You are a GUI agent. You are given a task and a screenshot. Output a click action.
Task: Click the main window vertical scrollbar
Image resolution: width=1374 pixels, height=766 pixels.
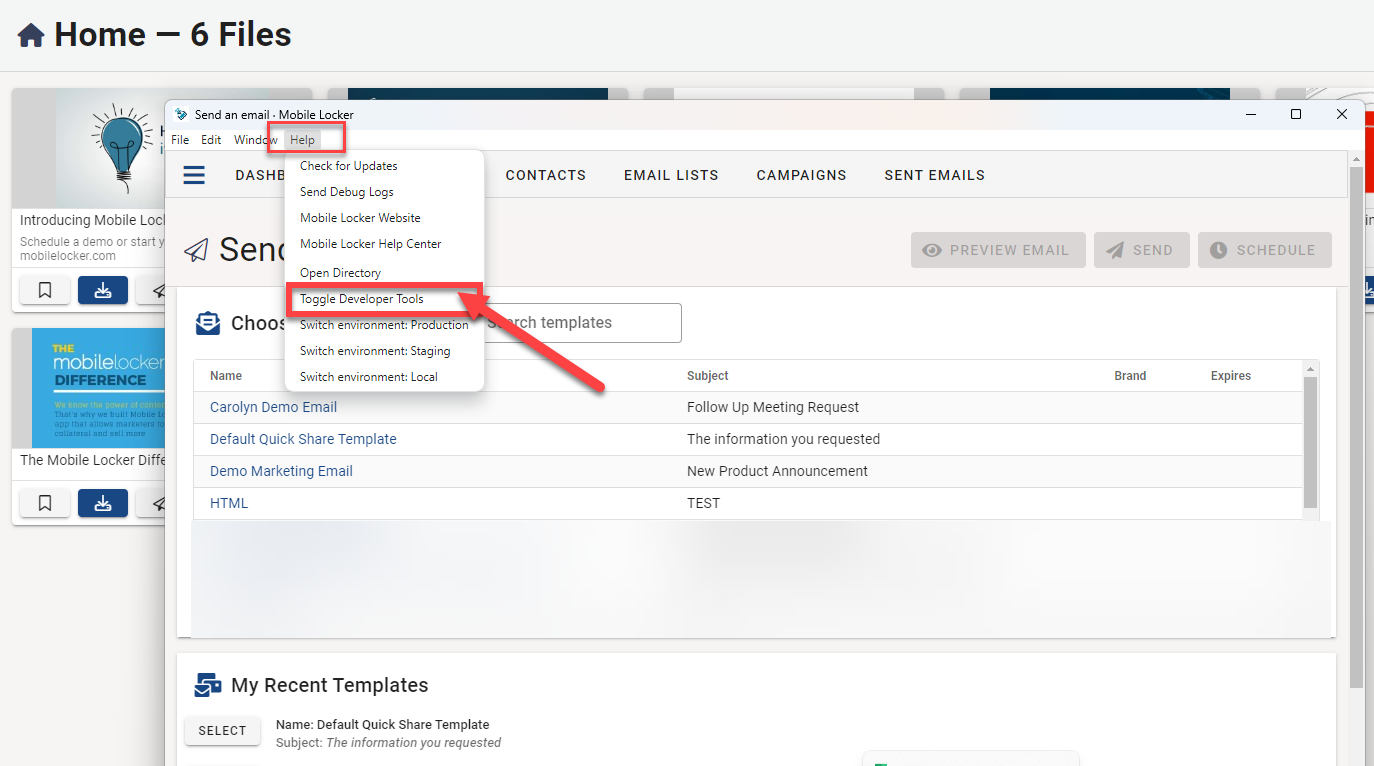pyautogui.click(x=1356, y=427)
